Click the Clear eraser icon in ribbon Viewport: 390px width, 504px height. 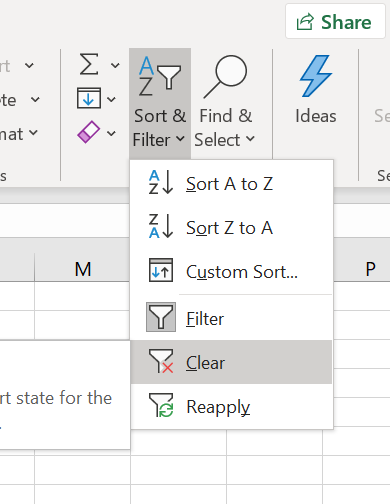point(88,132)
